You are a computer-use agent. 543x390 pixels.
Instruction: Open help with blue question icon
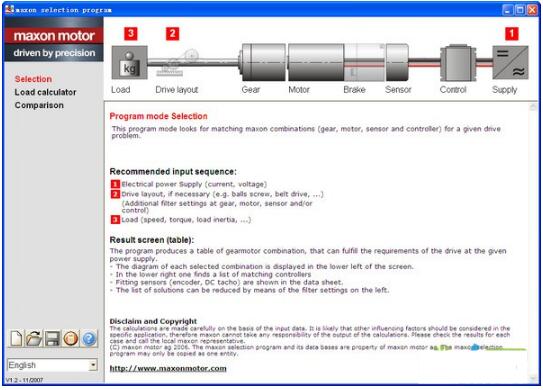click(x=89, y=338)
